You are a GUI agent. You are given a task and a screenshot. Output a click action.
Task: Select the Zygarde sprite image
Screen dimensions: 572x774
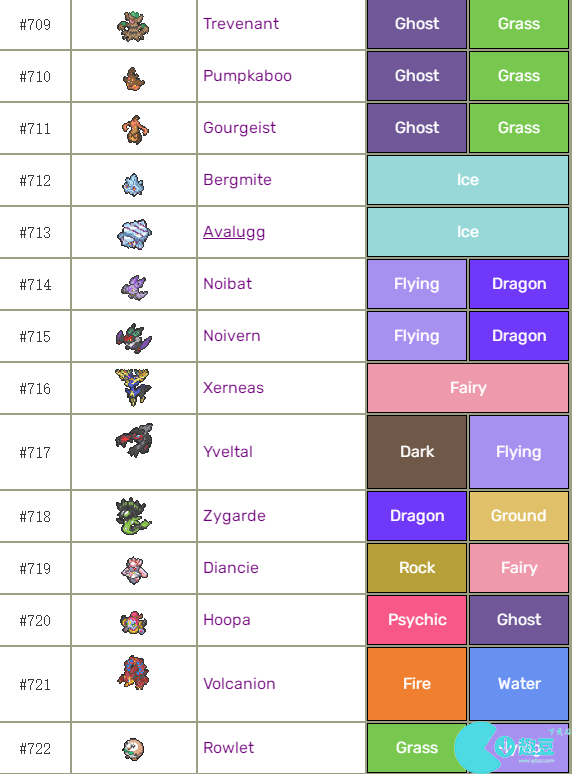click(133, 516)
